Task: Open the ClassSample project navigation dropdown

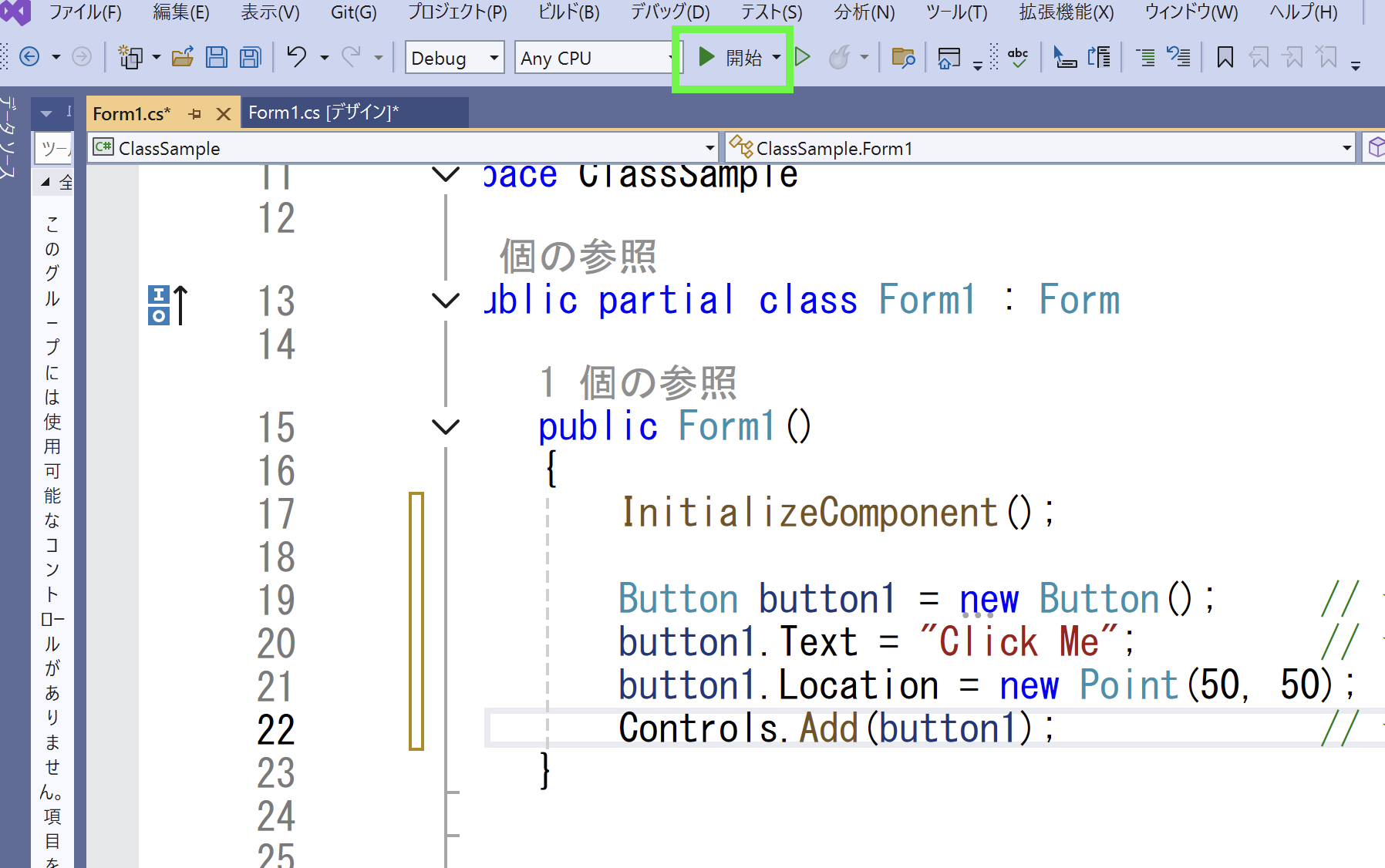Action: coord(404,148)
